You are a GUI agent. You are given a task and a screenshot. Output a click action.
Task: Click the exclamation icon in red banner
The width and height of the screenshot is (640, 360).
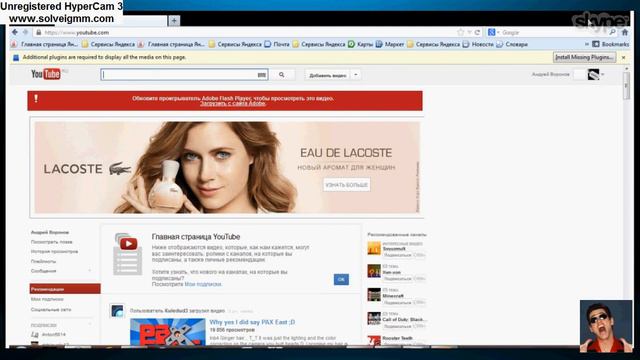36,98
